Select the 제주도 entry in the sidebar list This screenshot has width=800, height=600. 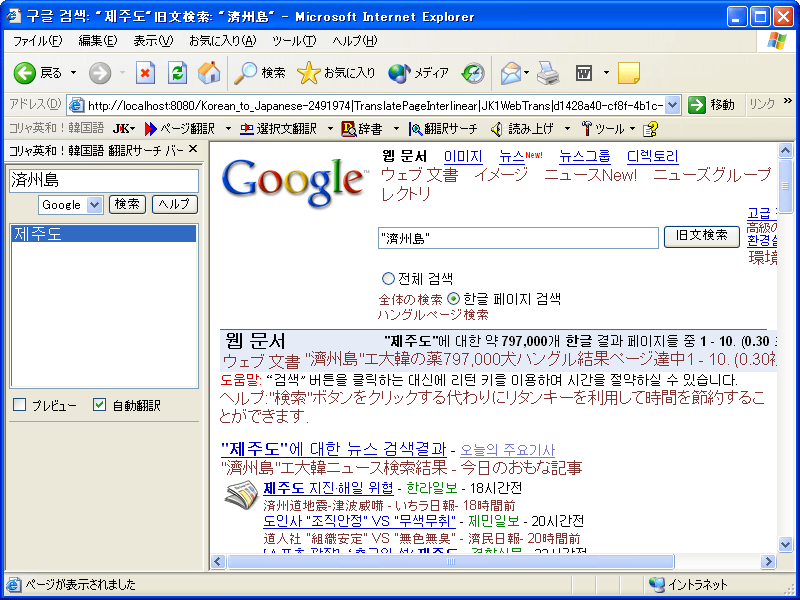click(104, 234)
